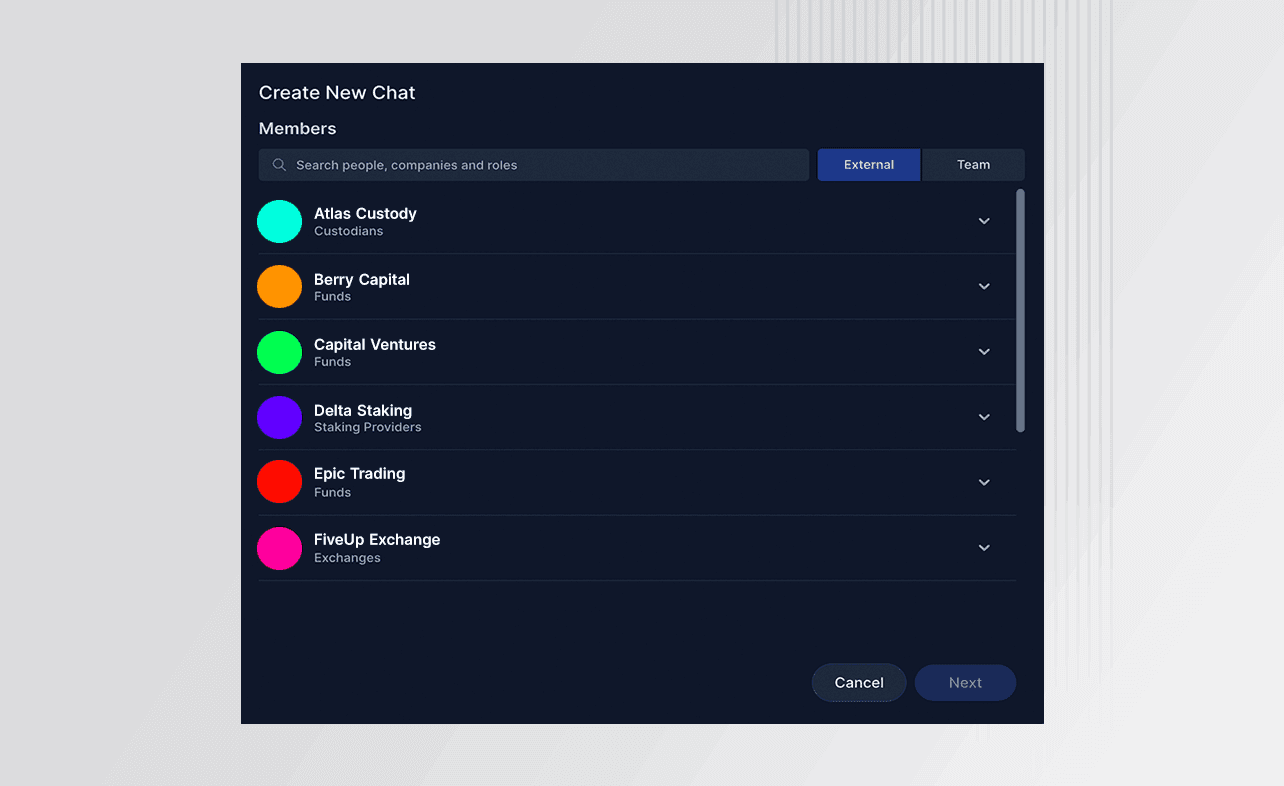Expand the Berry Capital chevron
Viewport: 1284px width, 786px height.
pyautogui.click(x=984, y=286)
